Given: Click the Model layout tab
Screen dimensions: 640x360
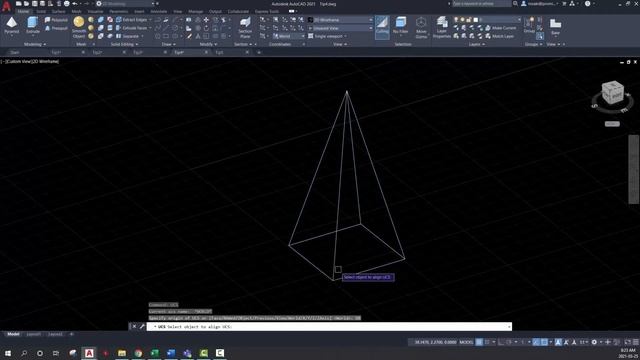Looking at the screenshot, I should pyautogui.click(x=13, y=334).
